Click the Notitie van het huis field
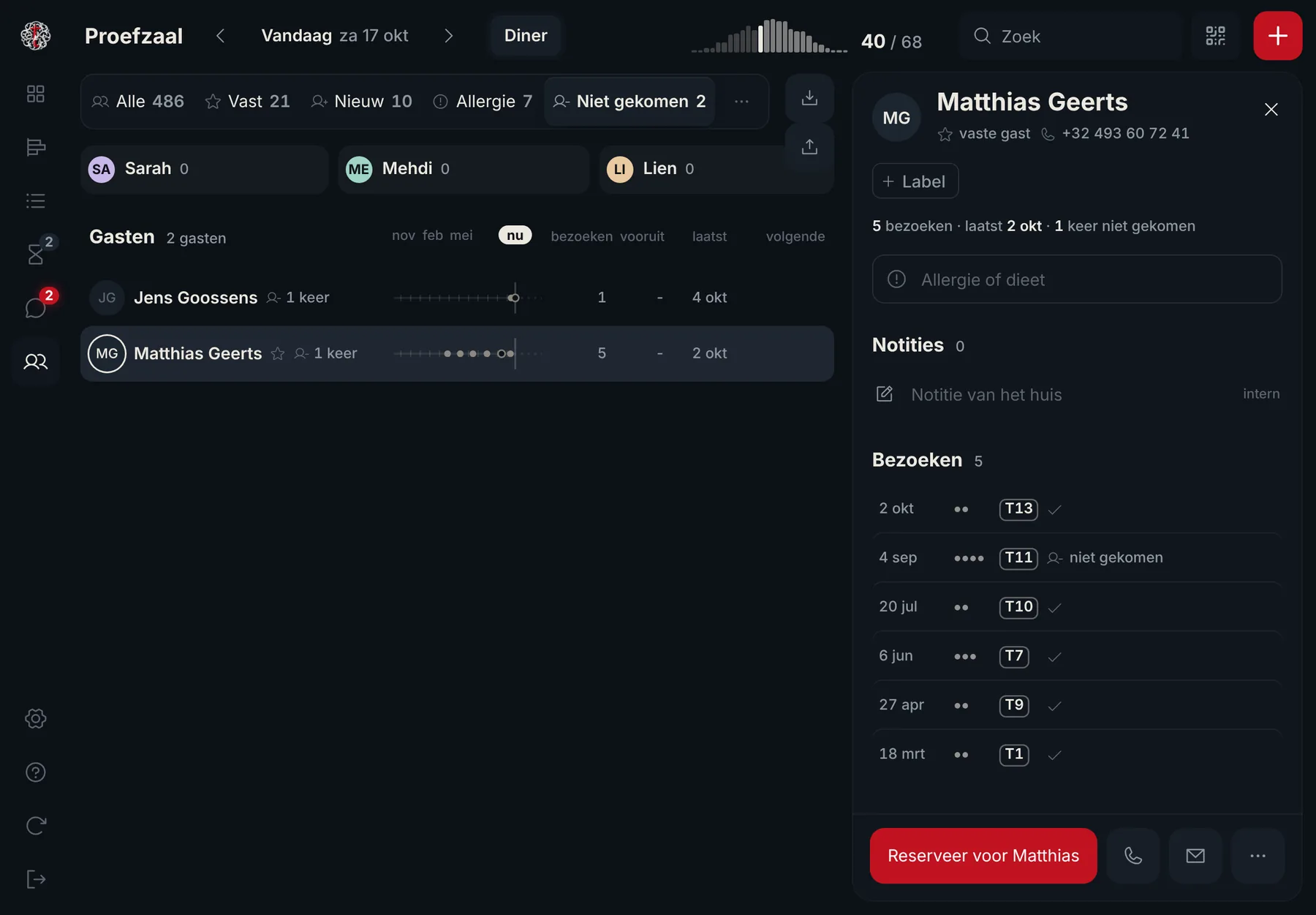This screenshot has height=915, width=1316. tap(1077, 395)
